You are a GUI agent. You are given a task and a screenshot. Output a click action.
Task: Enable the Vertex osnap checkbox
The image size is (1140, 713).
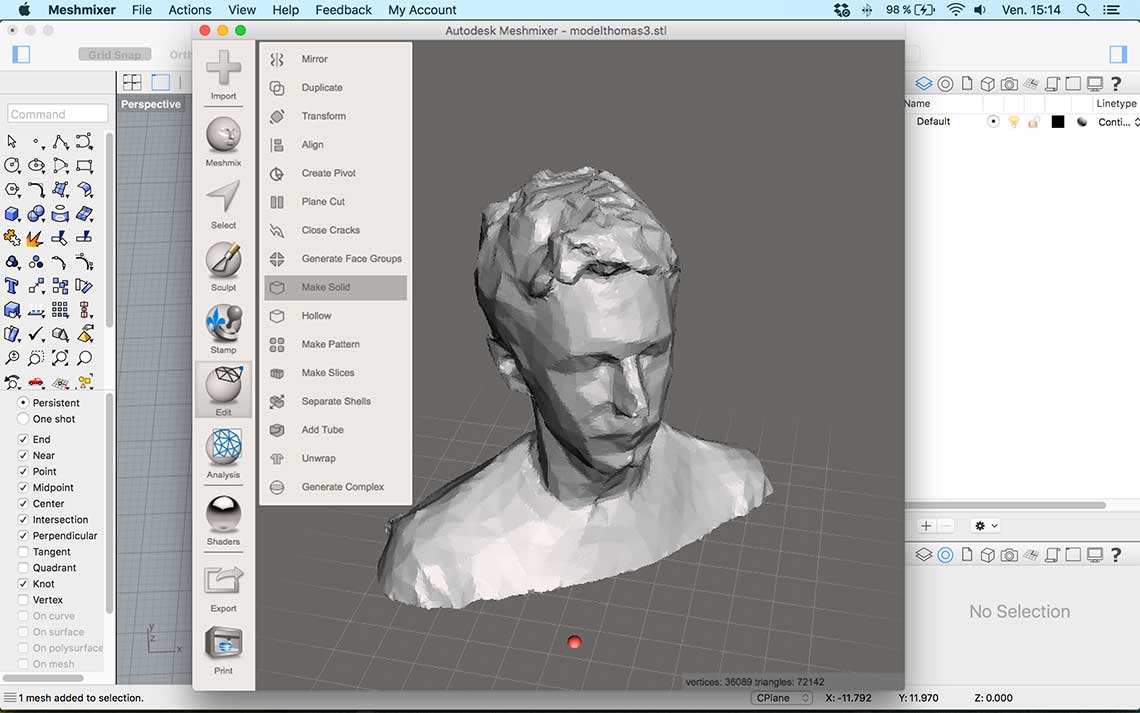point(23,600)
